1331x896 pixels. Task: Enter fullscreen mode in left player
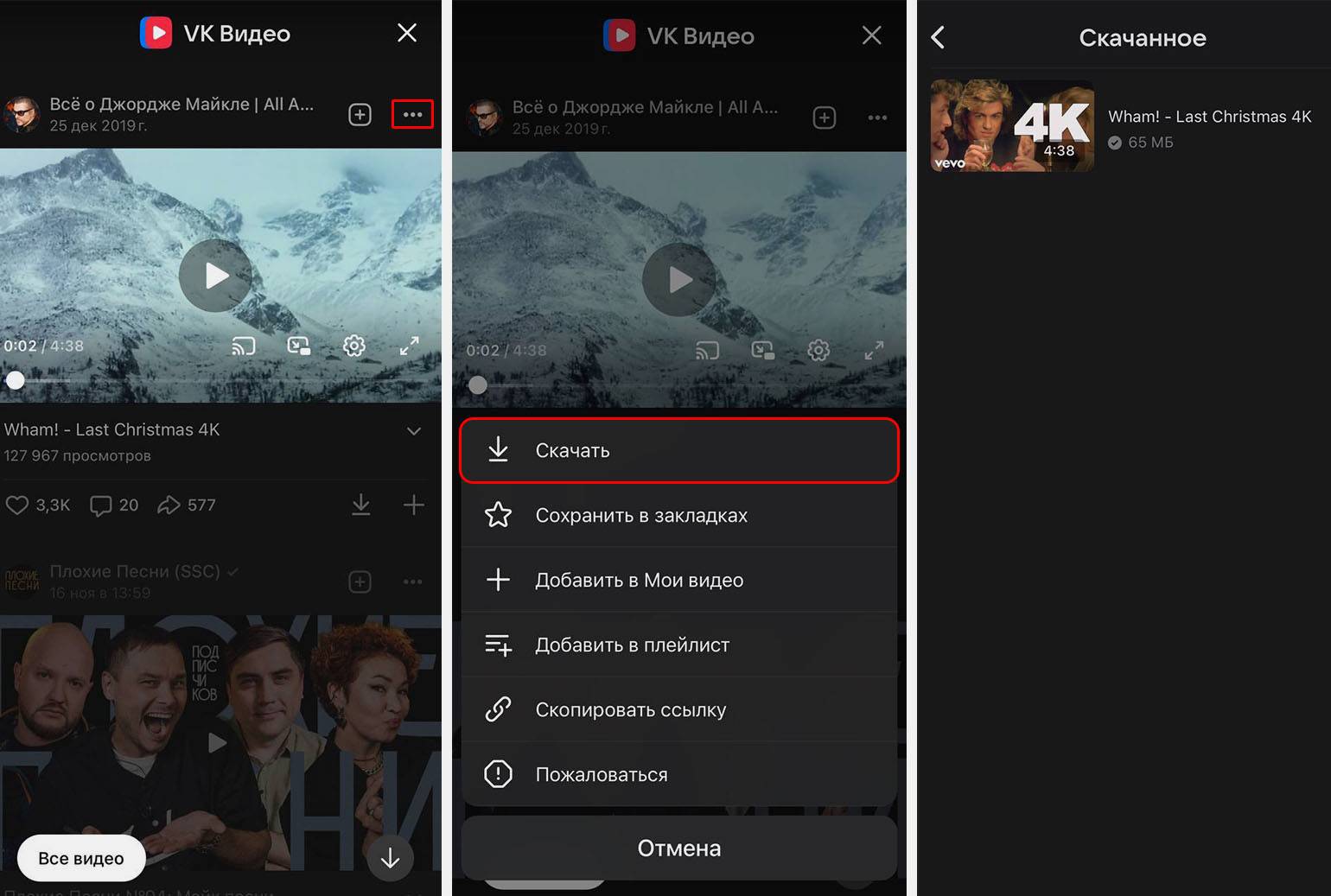click(409, 346)
